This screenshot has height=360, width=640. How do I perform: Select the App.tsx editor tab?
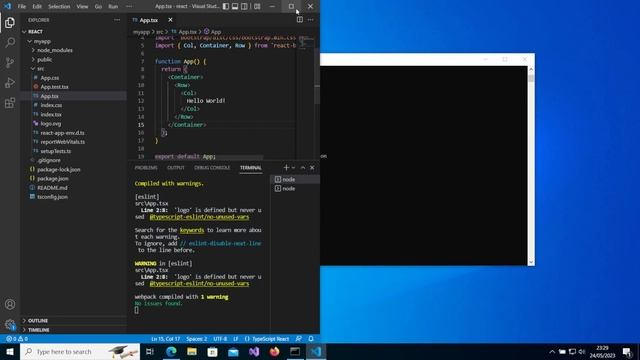(x=149, y=20)
